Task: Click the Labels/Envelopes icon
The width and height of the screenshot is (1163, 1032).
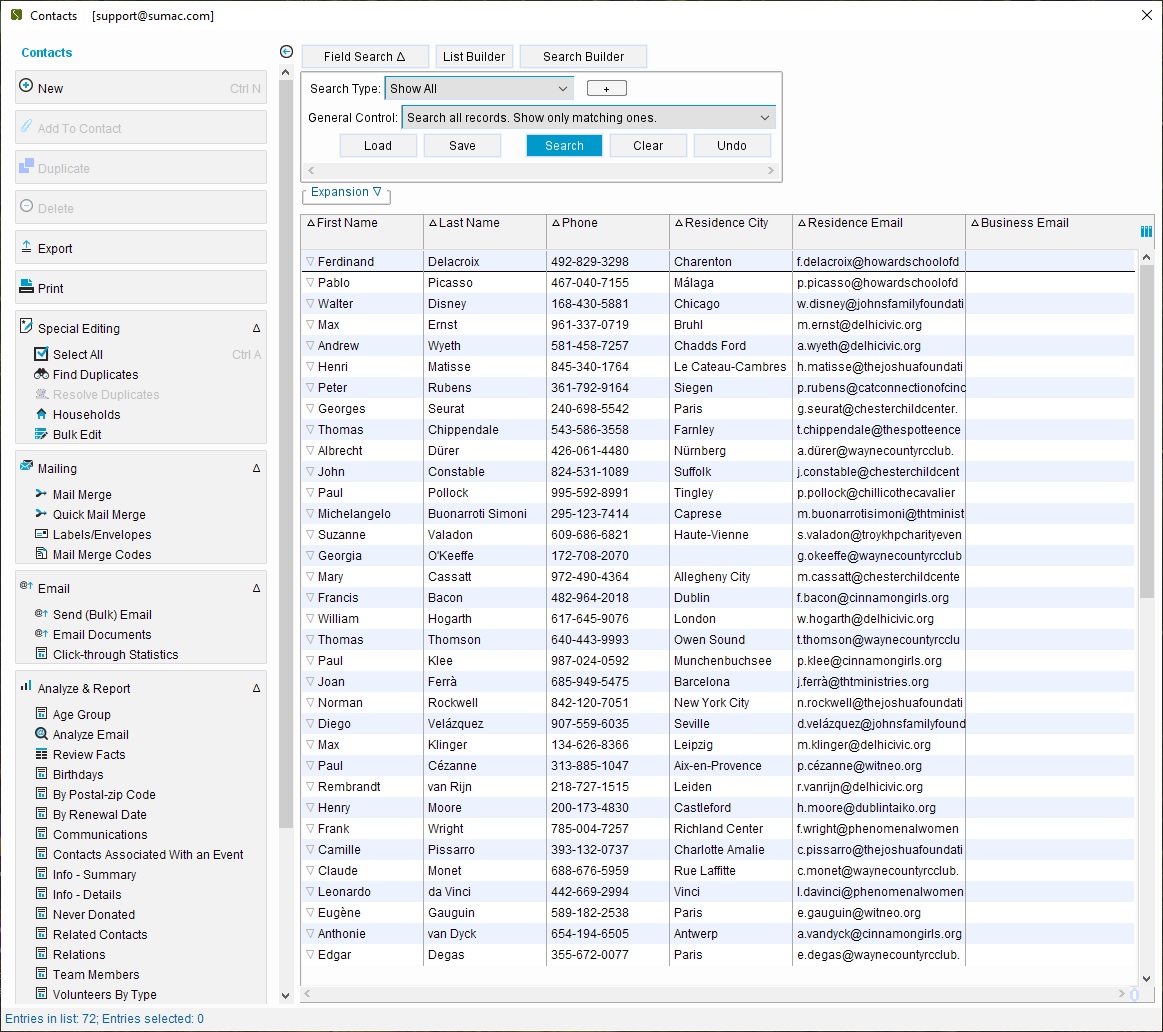Action: coord(42,534)
